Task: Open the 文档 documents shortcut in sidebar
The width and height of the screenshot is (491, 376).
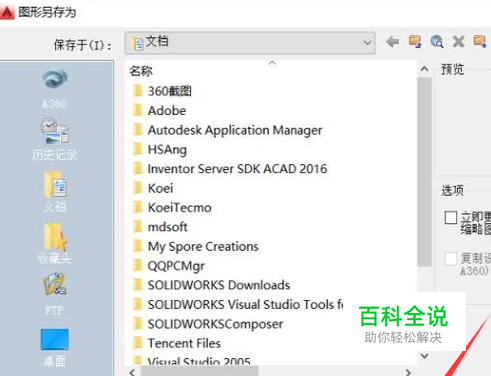Action: click(x=55, y=192)
